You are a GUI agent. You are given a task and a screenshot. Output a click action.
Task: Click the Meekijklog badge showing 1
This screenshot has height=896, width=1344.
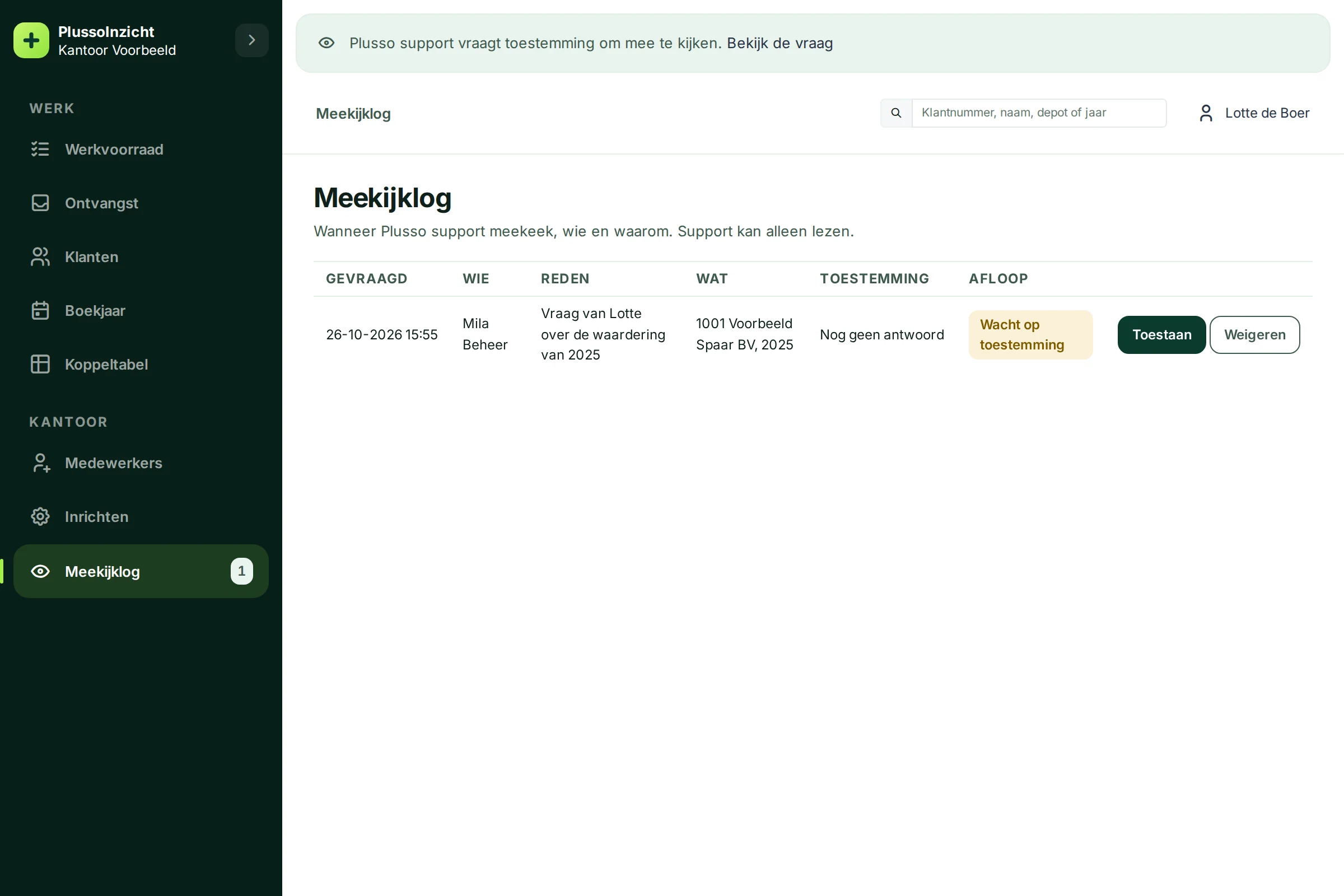pos(242,571)
